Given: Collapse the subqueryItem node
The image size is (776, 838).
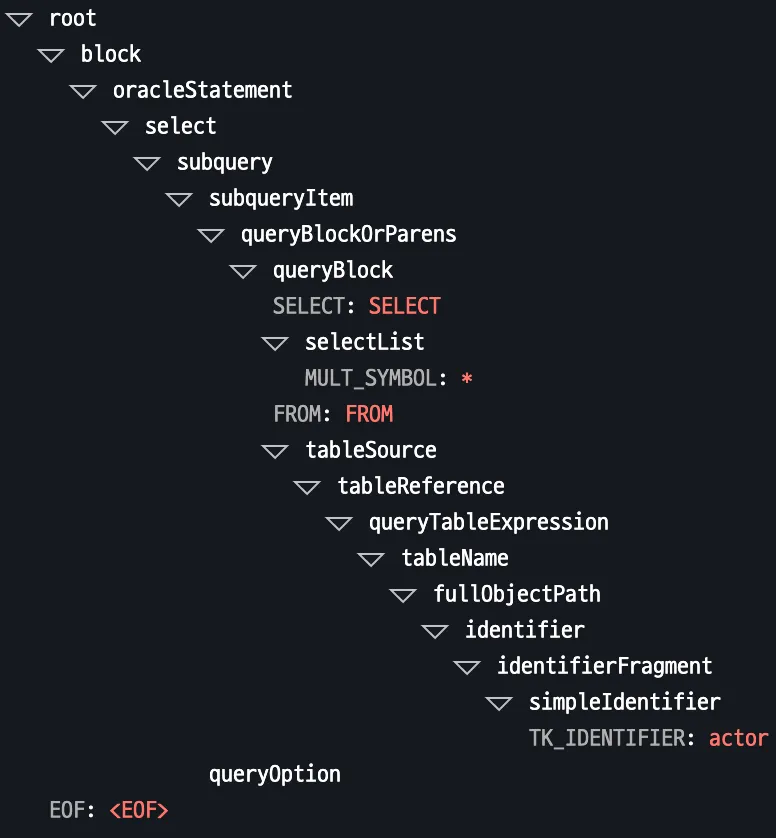Looking at the screenshot, I should [x=179, y=198].
